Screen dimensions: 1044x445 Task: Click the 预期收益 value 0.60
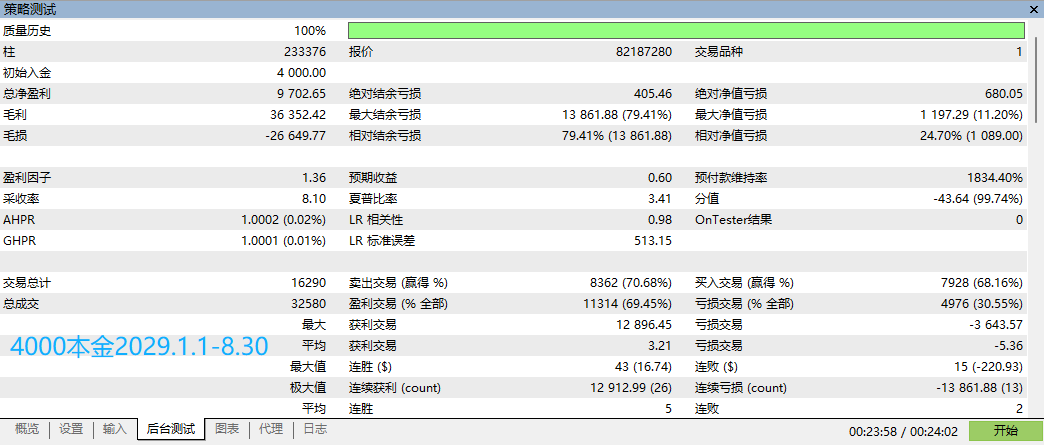point(659,178)
